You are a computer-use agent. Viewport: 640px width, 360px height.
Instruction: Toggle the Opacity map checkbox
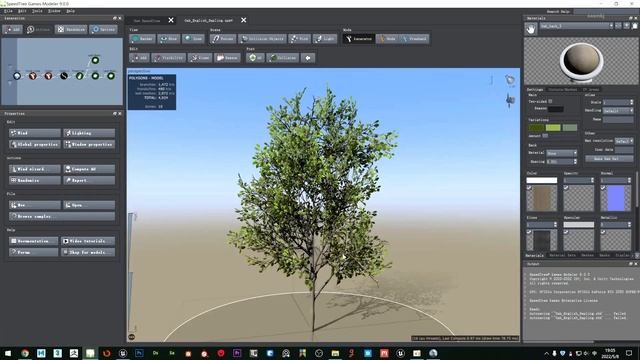pos(566,188)
